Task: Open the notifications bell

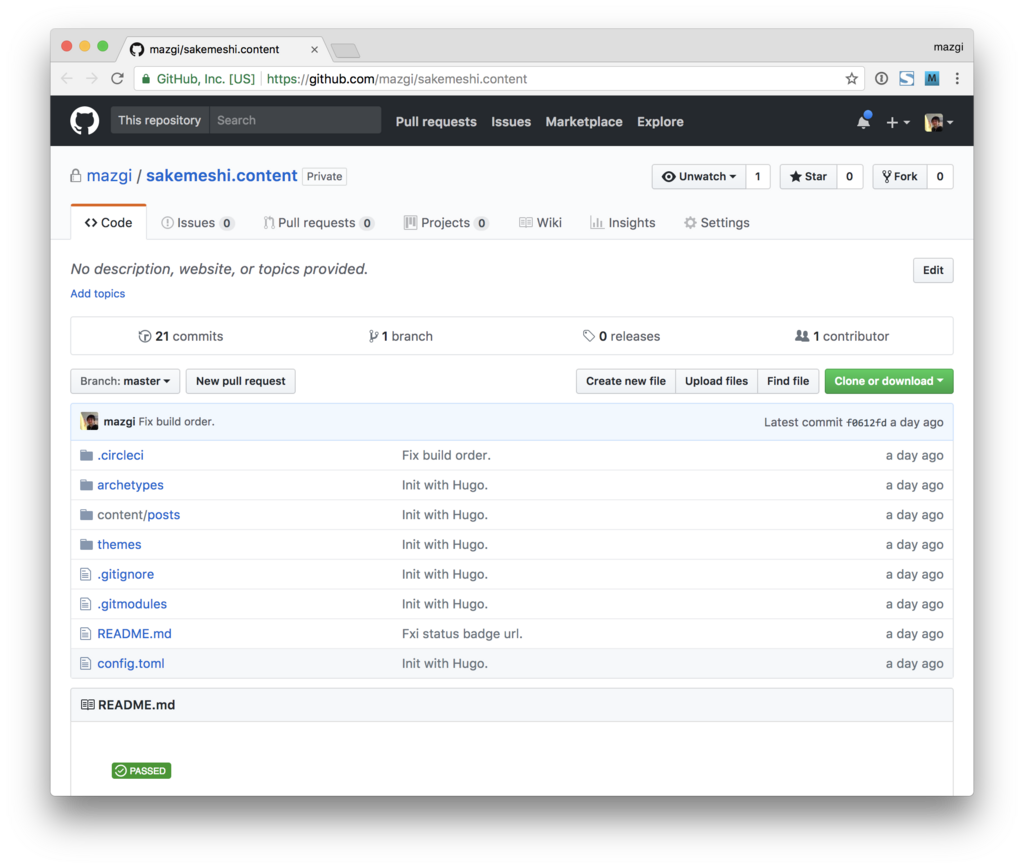Action: pyautogui.click(x=863, y=121)
